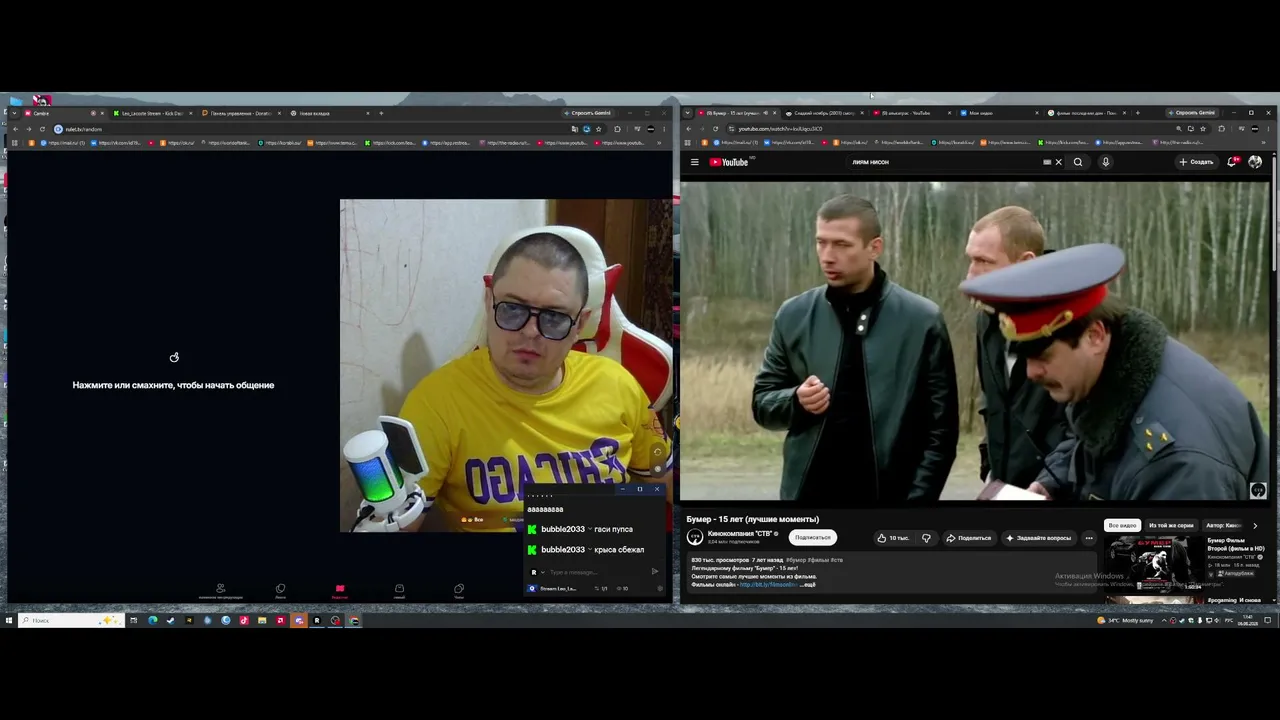
Task: Open a new tab in the rulet.tv window
Action: pos(381,113)
